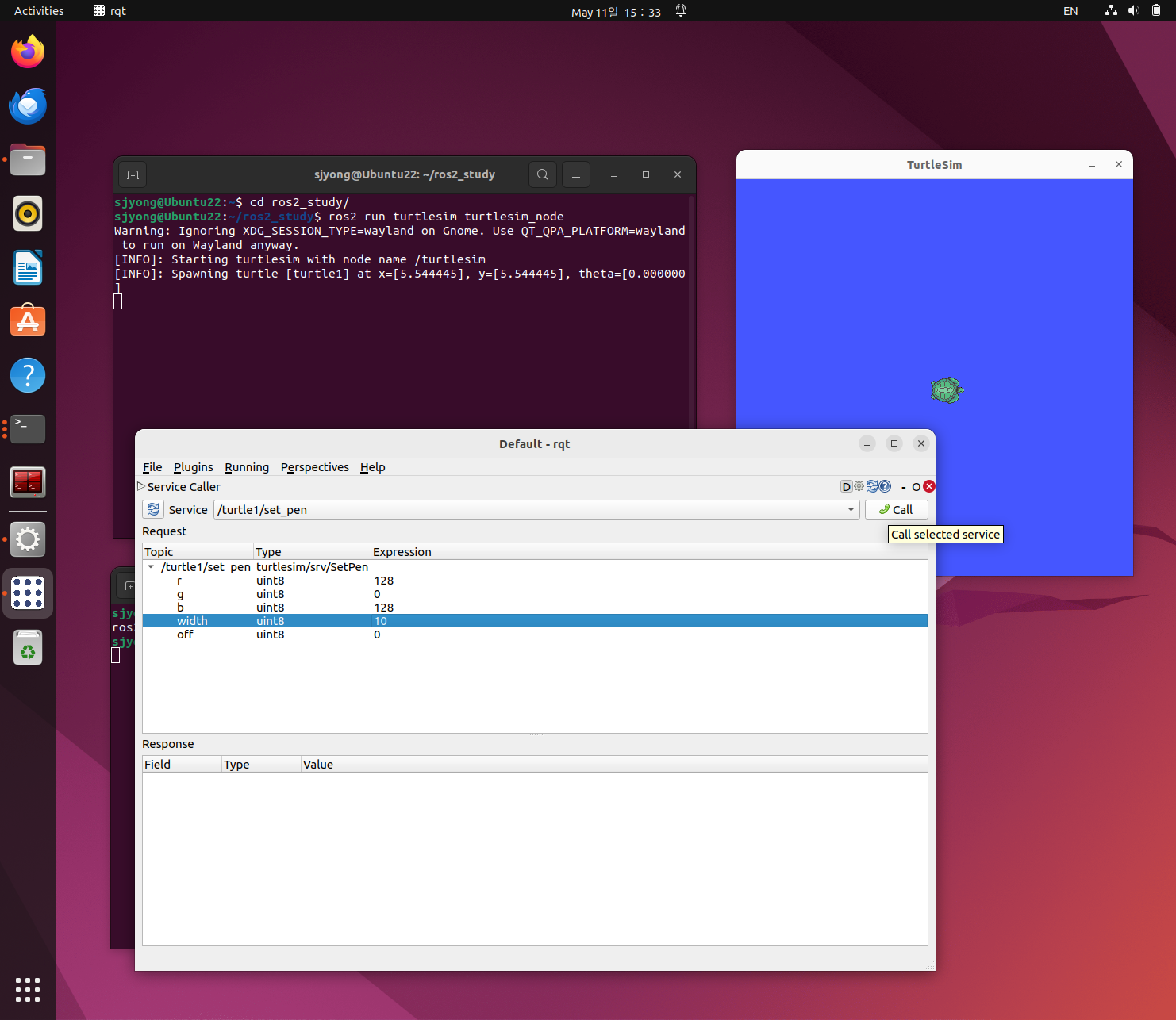The width and height of the screenshot is (1176, 1020).
Task: Click the expression value 0 for g
Action: 377,594
